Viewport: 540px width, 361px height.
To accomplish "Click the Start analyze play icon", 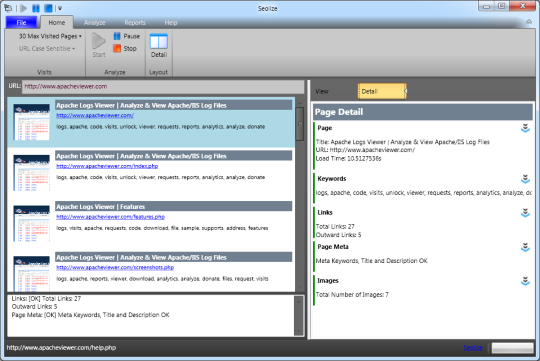I will click(x=99, y=41).
